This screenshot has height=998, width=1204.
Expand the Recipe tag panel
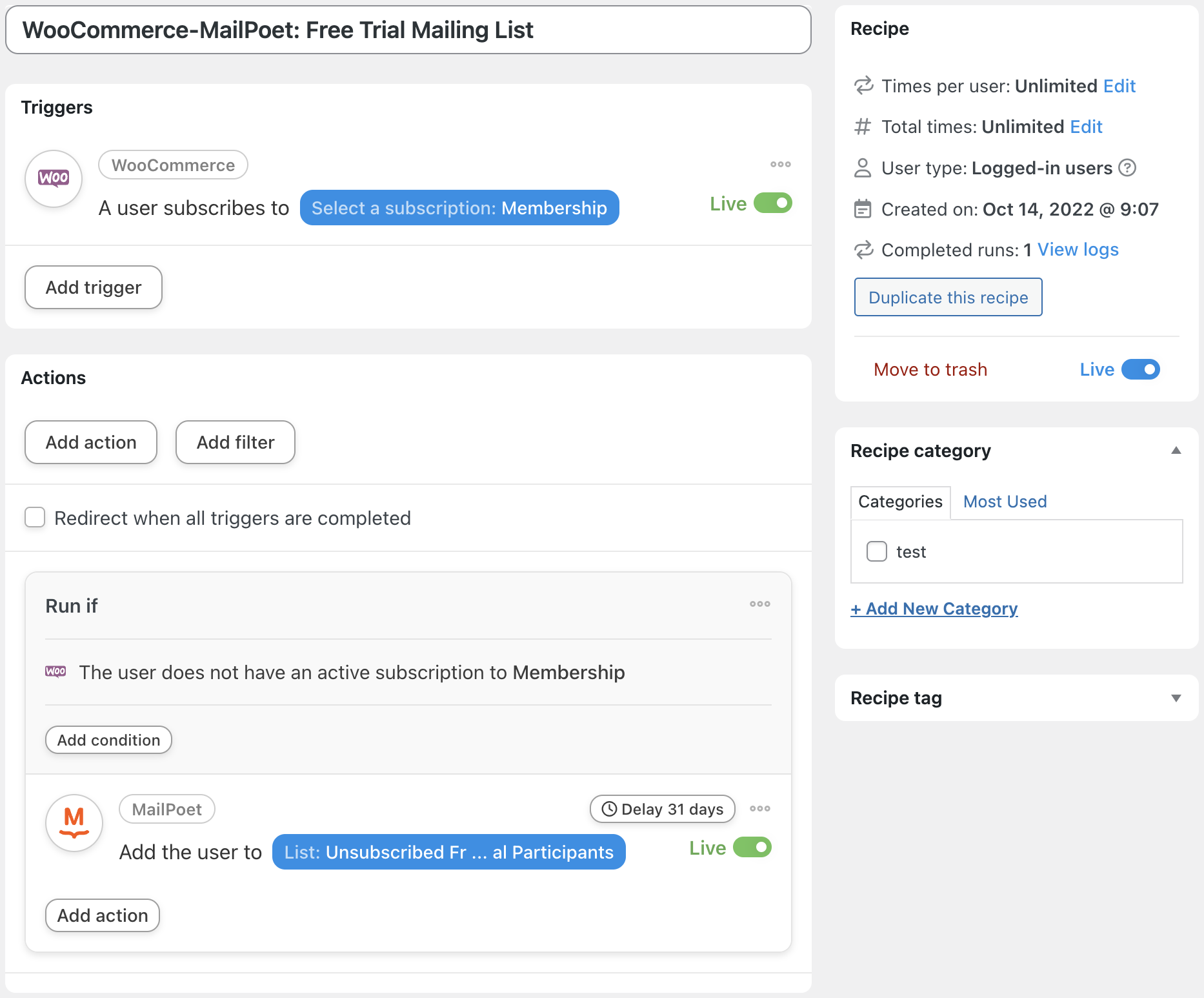(1176, 698)
